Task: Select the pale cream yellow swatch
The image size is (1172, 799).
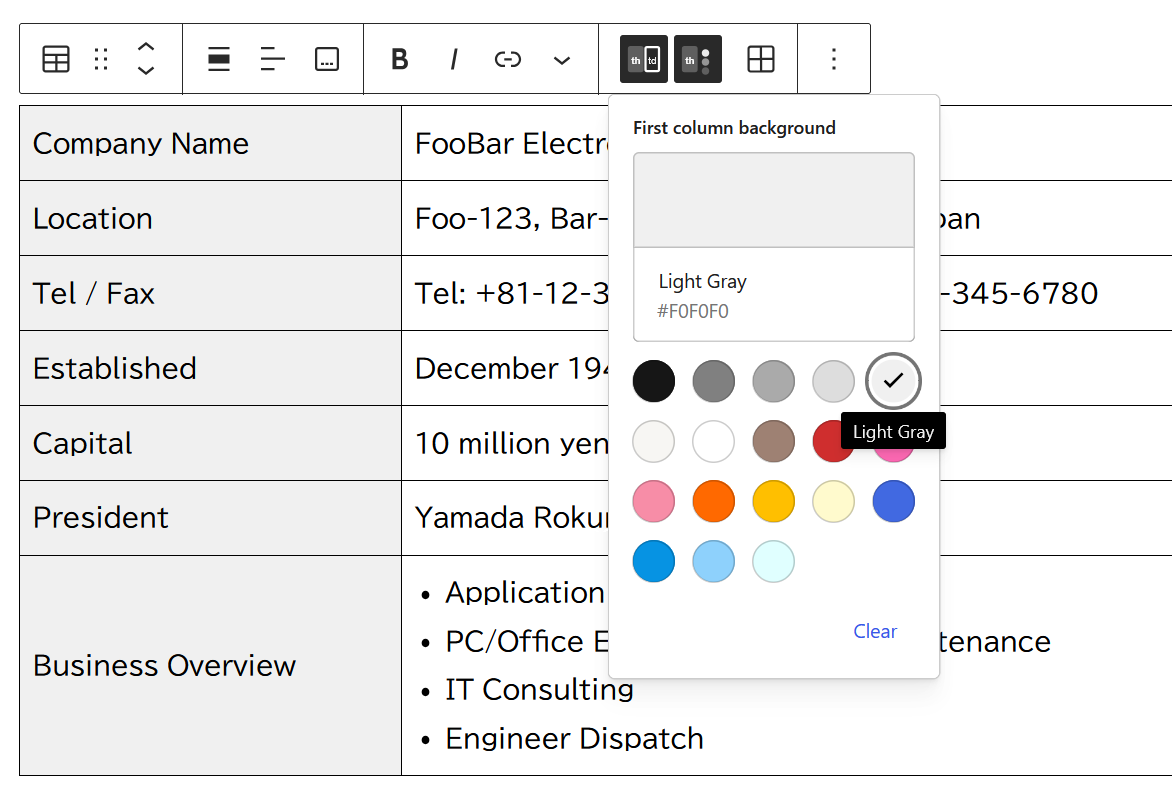Action: (x=833, y=501)
